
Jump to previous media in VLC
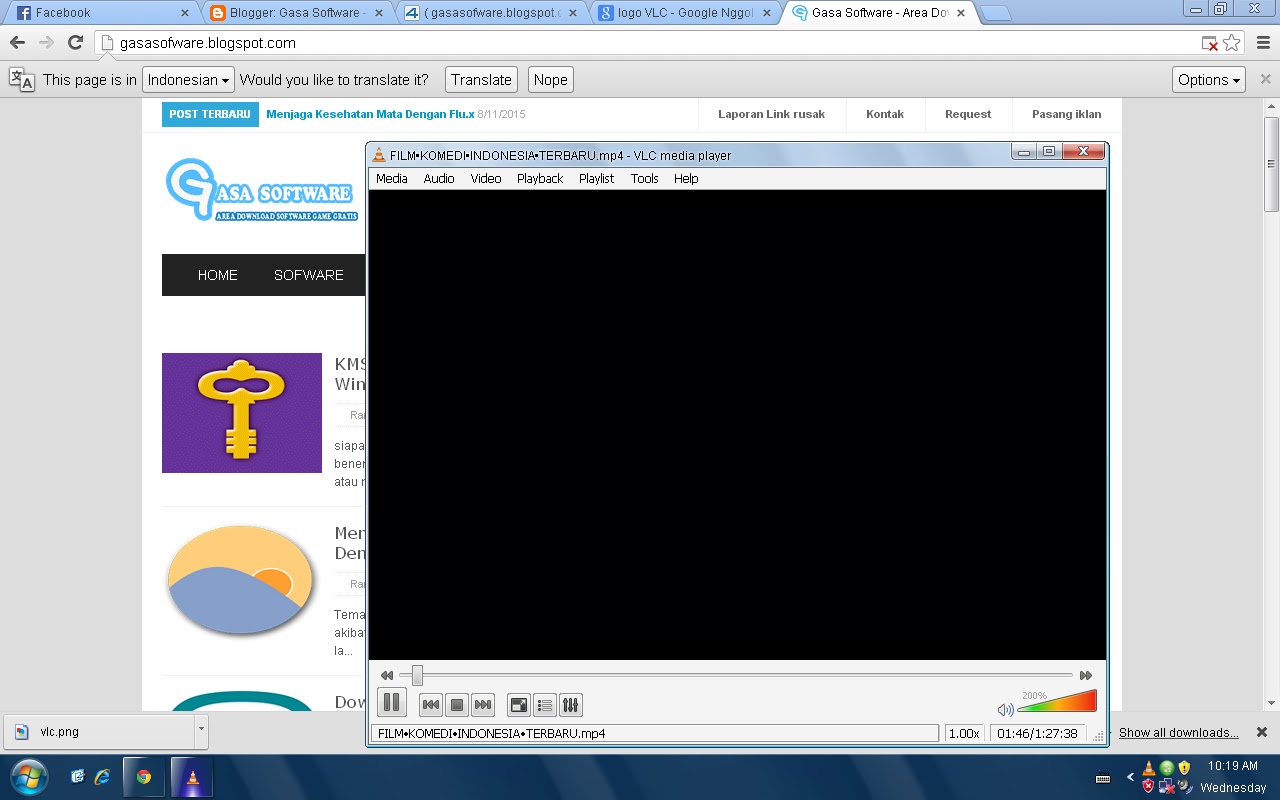(431, 705)
